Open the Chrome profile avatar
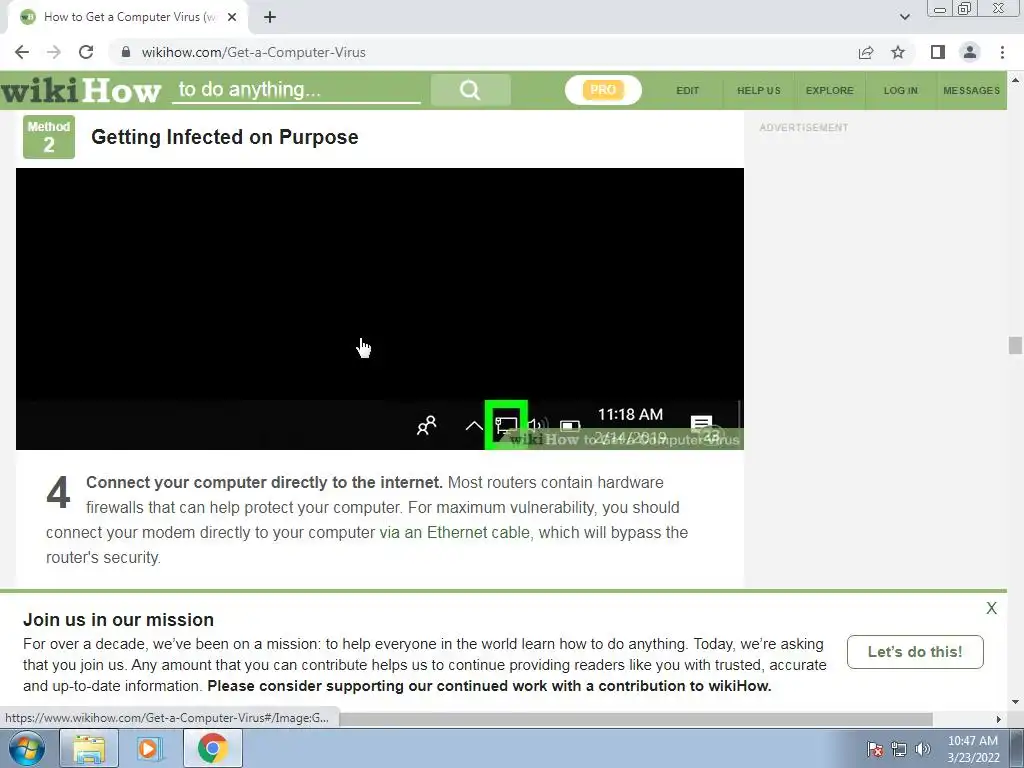This screenshot has height=768, width=1024. click(970, 52)
